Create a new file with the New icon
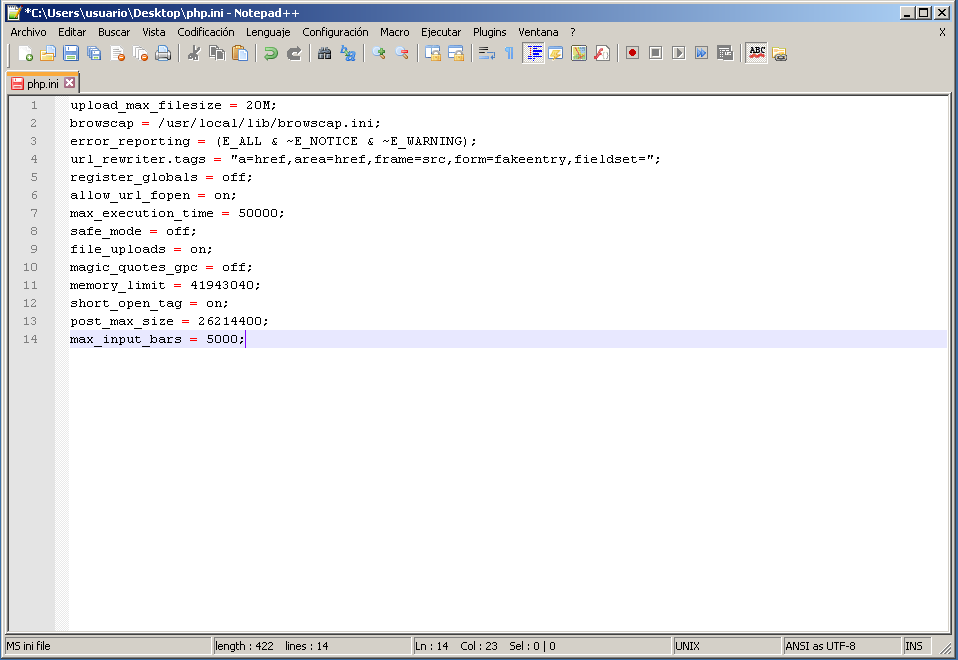The height and width of the screenshot is (660, 958). (26, 53)
